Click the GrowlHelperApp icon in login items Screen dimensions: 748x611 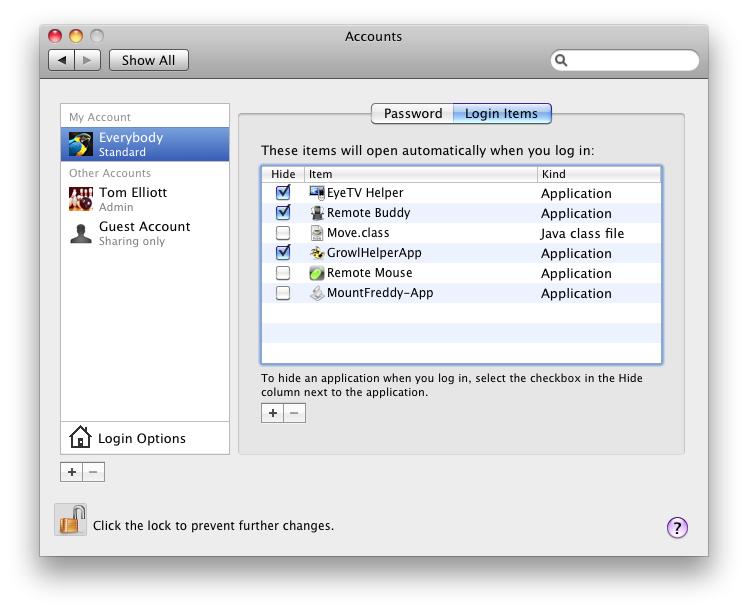tap(317, 253)
